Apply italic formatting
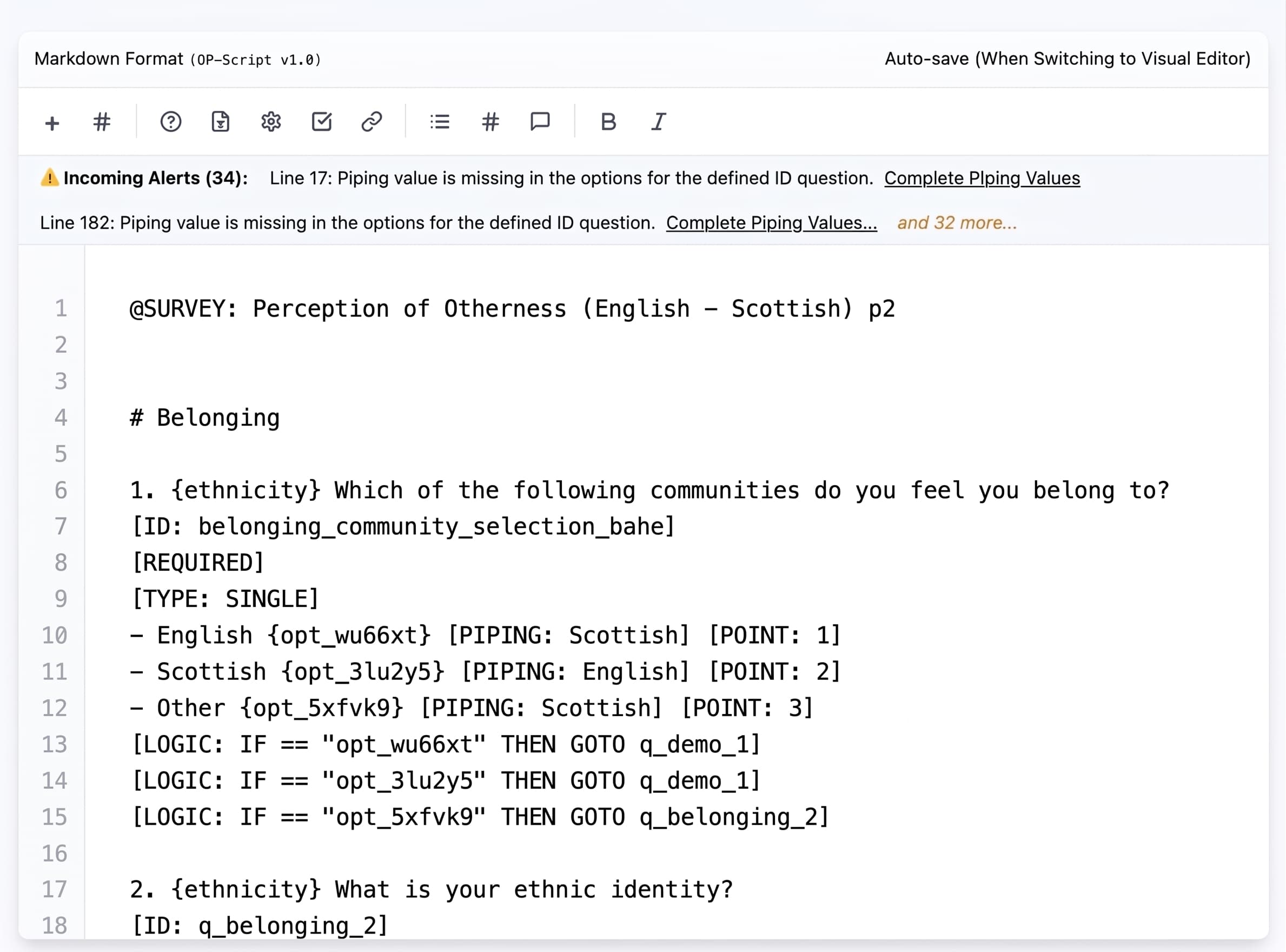This screenshot has height=952, width=1286. (x=658, y=122)
